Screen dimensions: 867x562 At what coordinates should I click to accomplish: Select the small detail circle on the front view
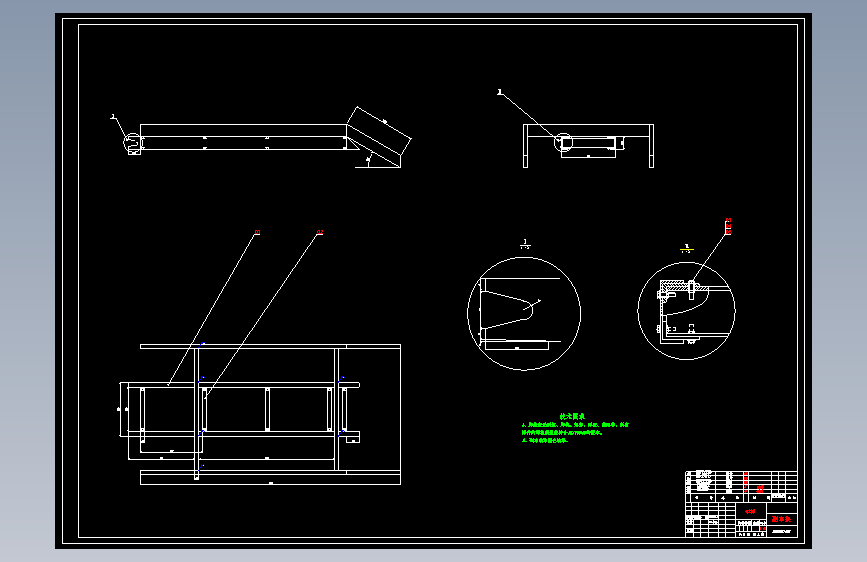tap(563, 142)
